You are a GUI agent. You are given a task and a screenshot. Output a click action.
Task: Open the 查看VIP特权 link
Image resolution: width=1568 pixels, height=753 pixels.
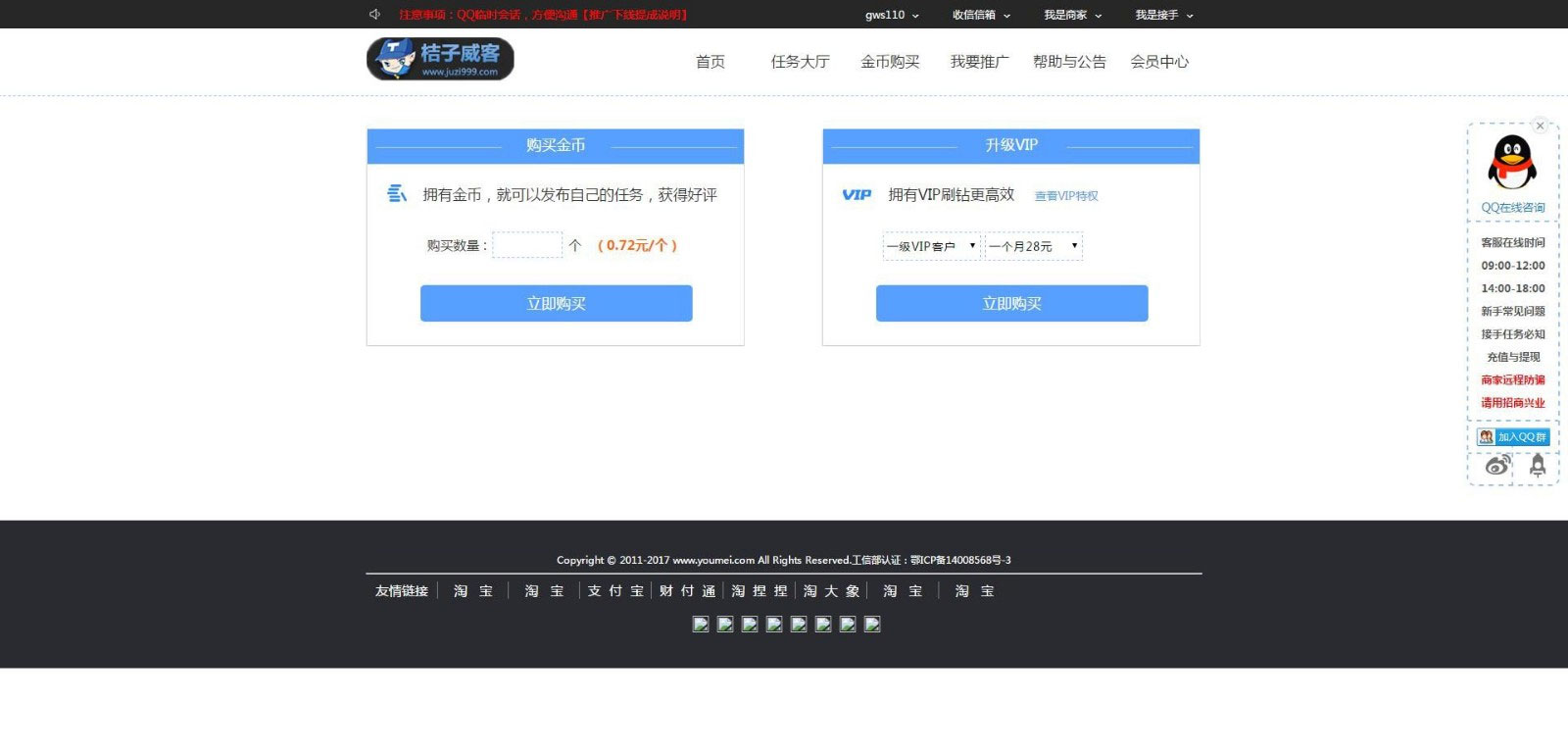(x=1066, y=196)
